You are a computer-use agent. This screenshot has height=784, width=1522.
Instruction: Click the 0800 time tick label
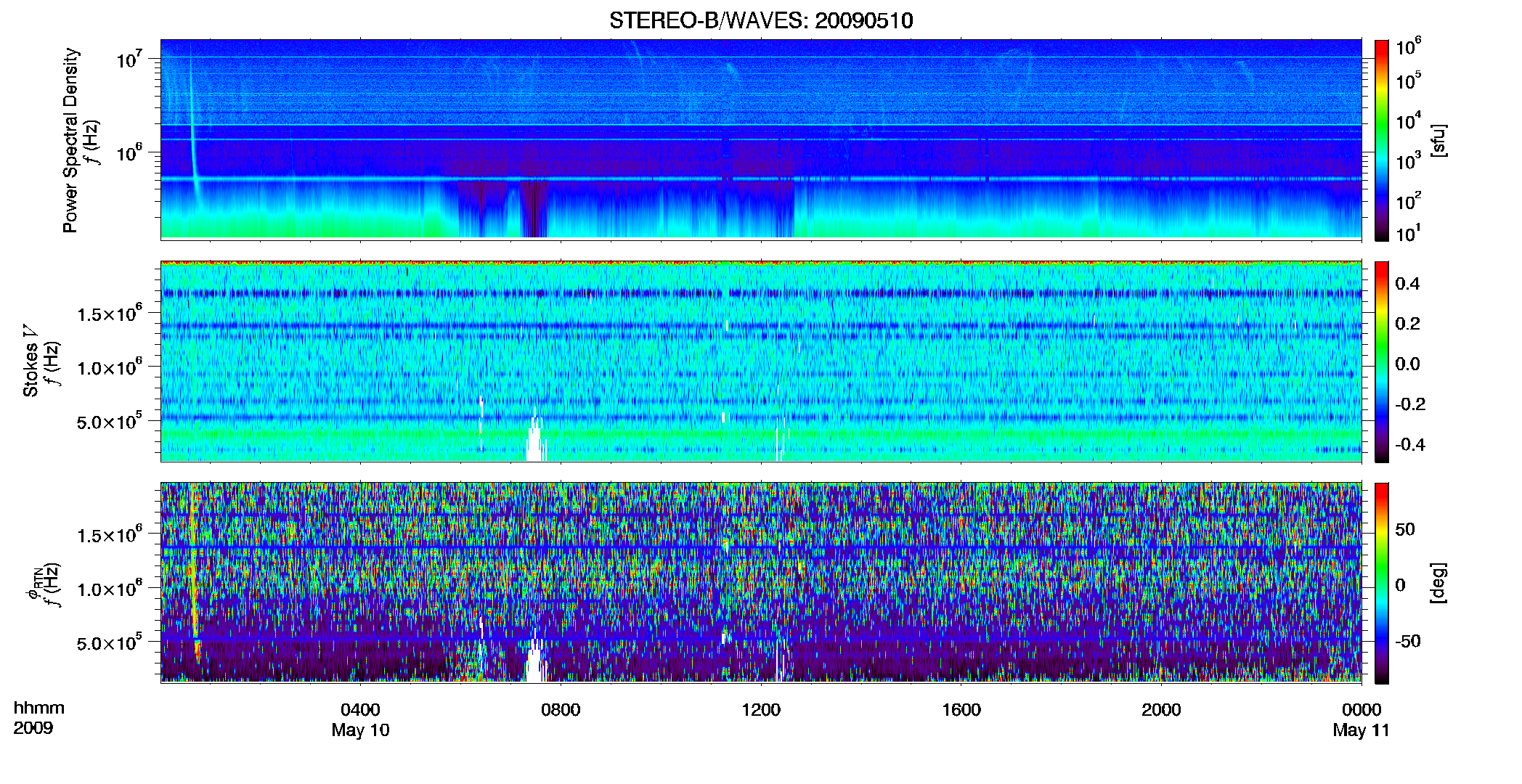click(x=561, y=710)
